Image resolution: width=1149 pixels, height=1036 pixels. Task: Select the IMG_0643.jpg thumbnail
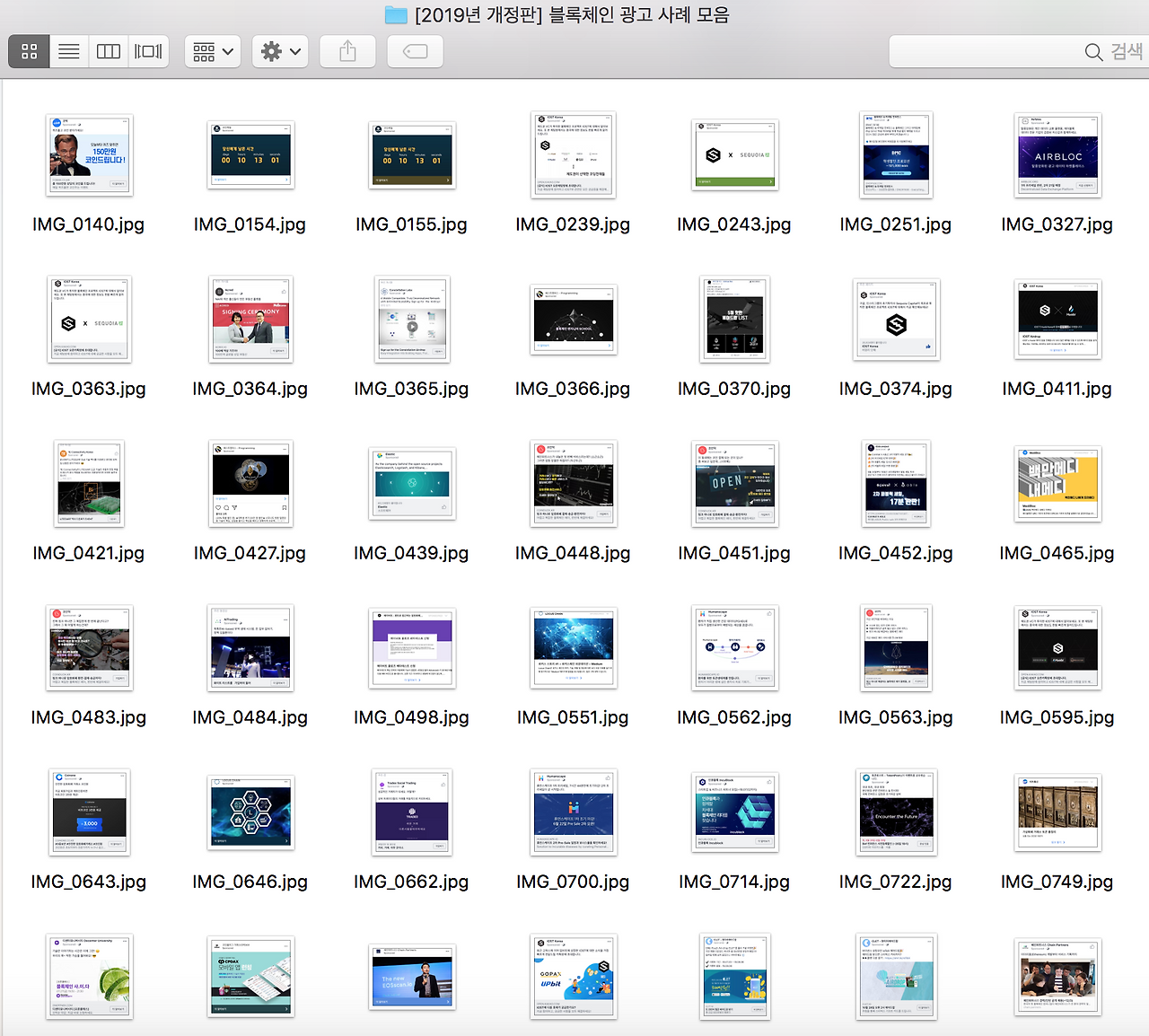point(89,812)
